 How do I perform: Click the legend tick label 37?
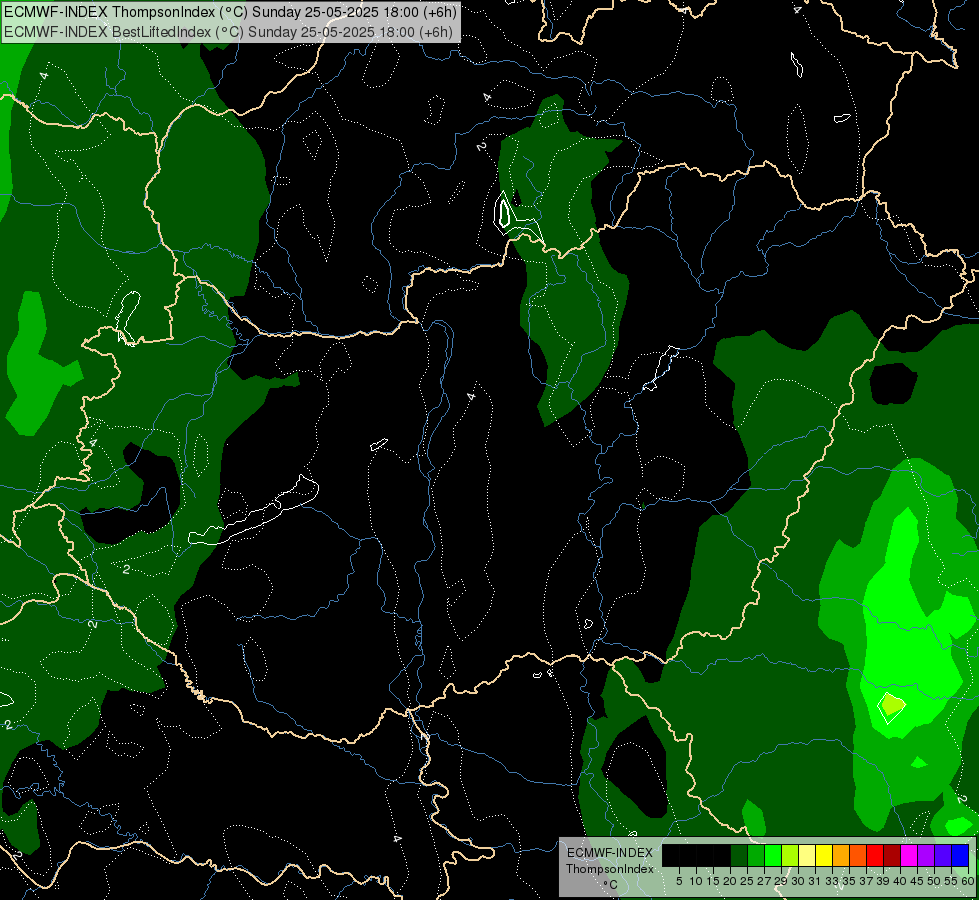(866, 881)
